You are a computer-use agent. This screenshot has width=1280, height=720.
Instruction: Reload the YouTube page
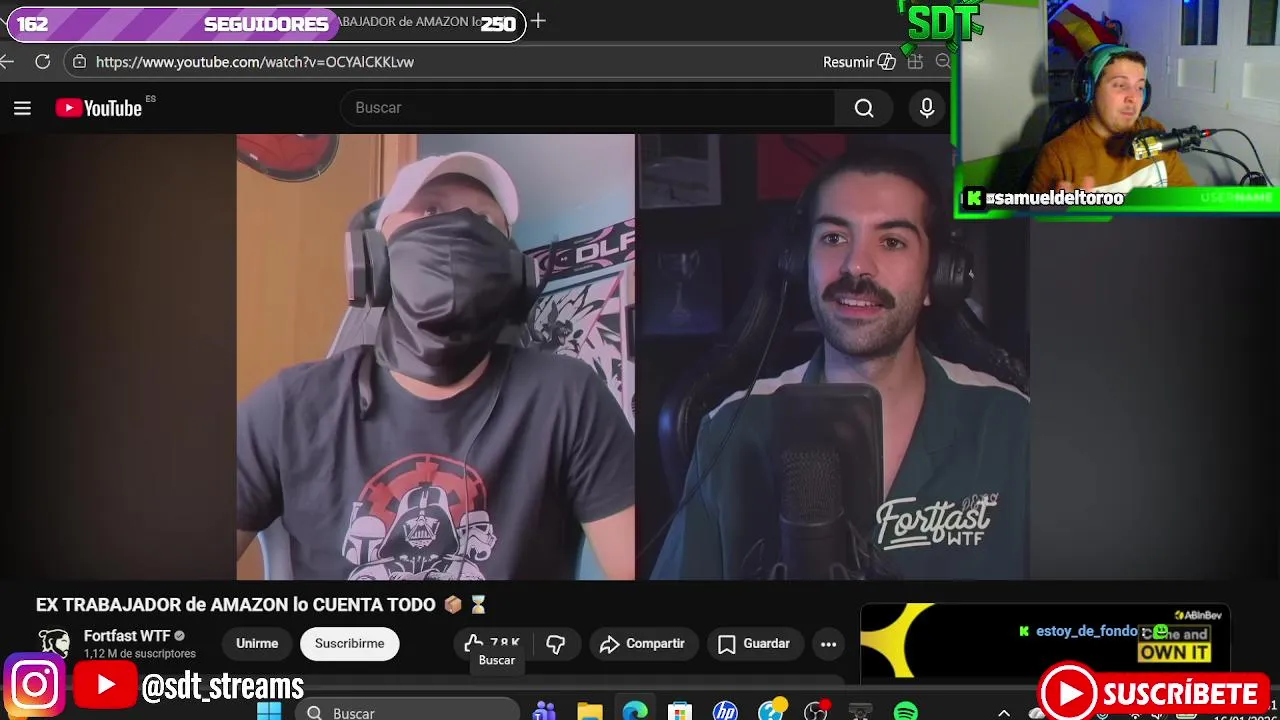click(x=42, y=62)
